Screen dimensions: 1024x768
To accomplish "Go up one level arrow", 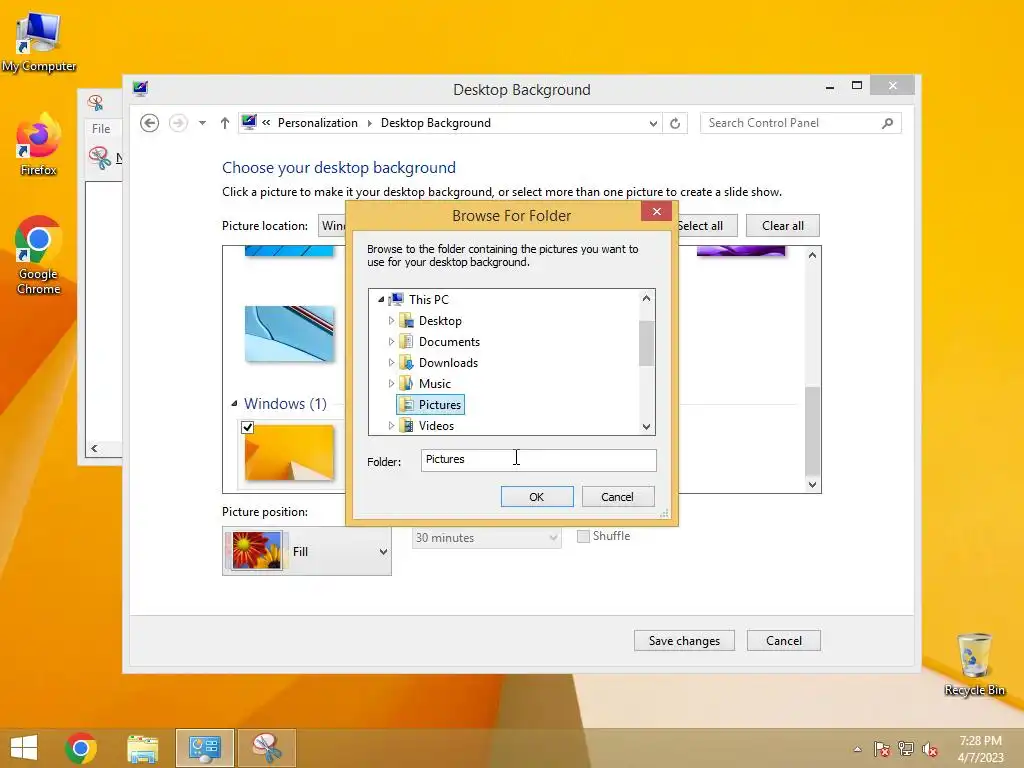I will pos(225,123).
